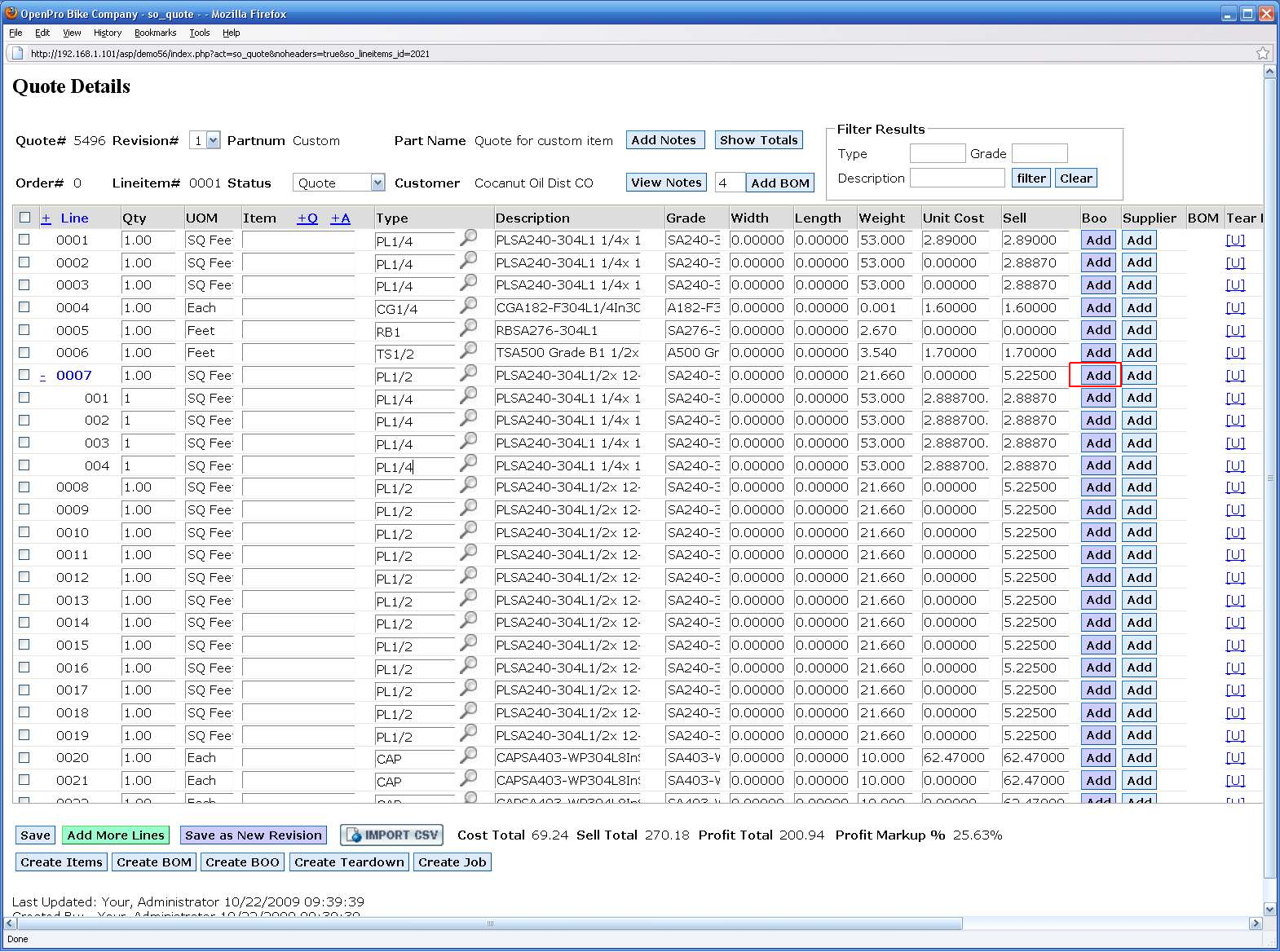Click the magnifier icon for line 0012
This screenshot has height=952, width=1280.
tap(469, 575)
